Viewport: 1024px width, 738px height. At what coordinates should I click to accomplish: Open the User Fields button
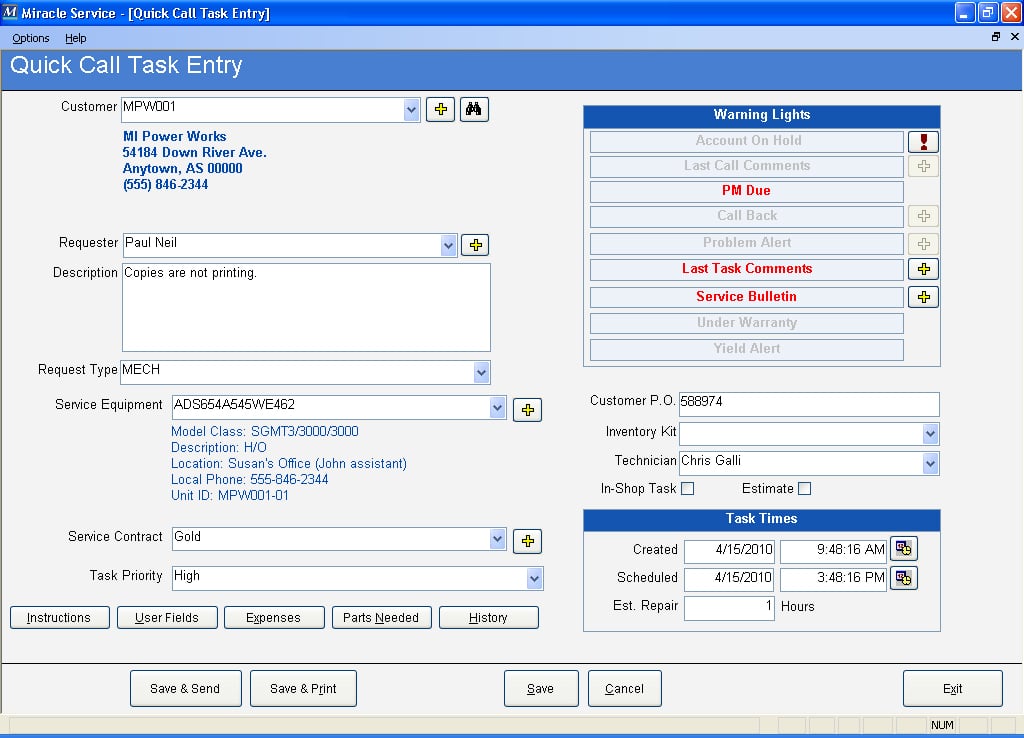pyautogui.click(x=167, y=618)
